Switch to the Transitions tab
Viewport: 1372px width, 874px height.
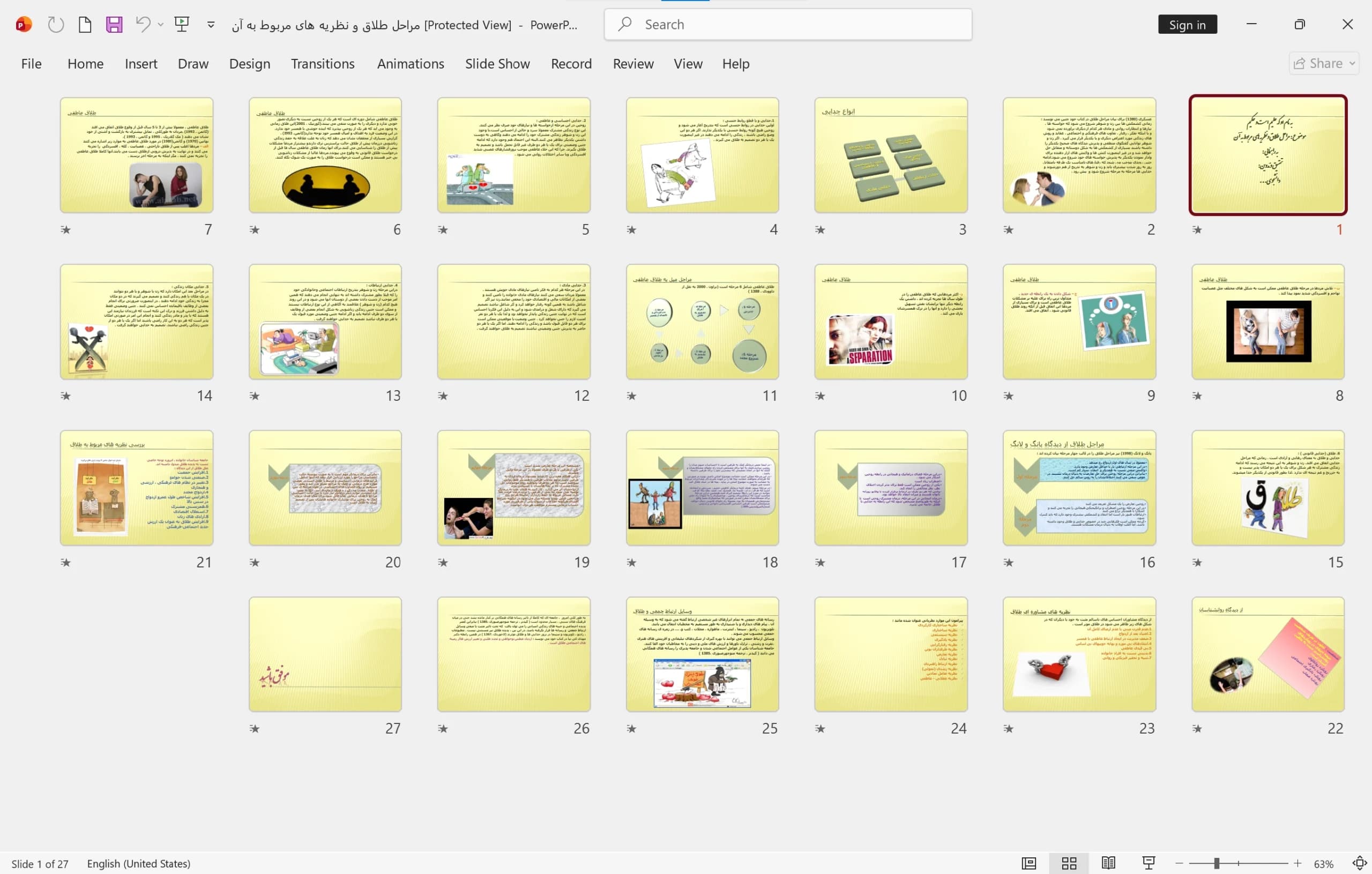323,64
